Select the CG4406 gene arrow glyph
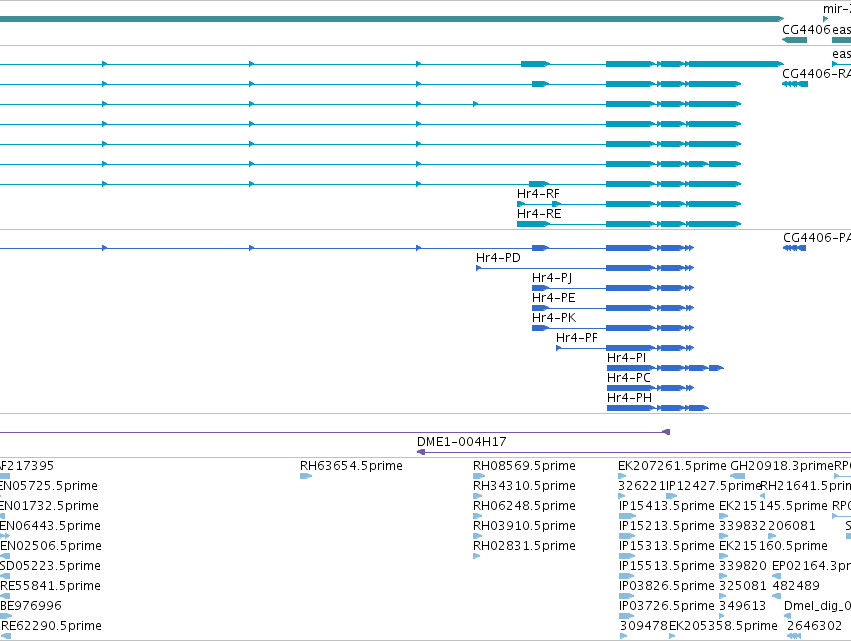 (795, 40)
